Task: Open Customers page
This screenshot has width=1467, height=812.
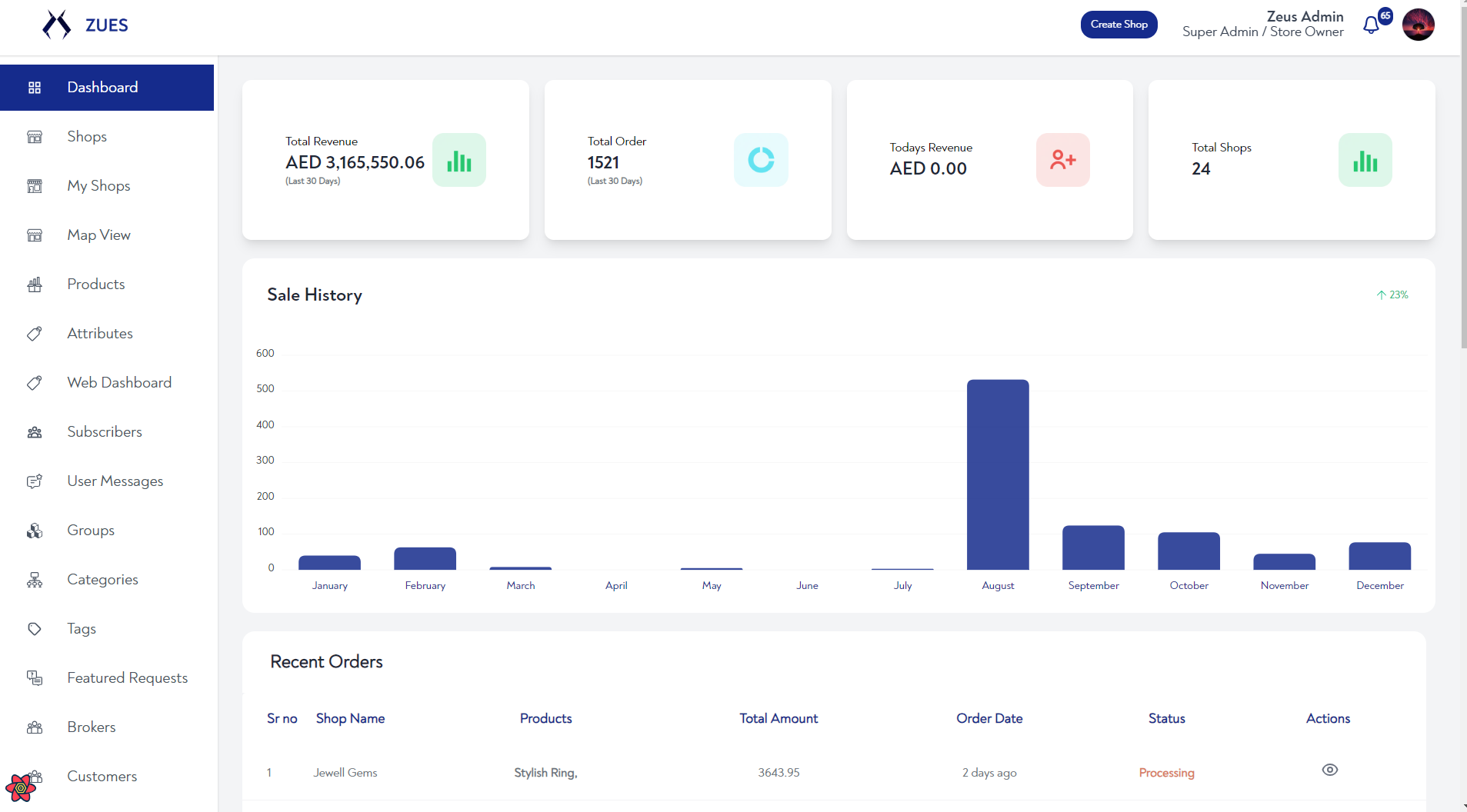Action: (107, 777)
